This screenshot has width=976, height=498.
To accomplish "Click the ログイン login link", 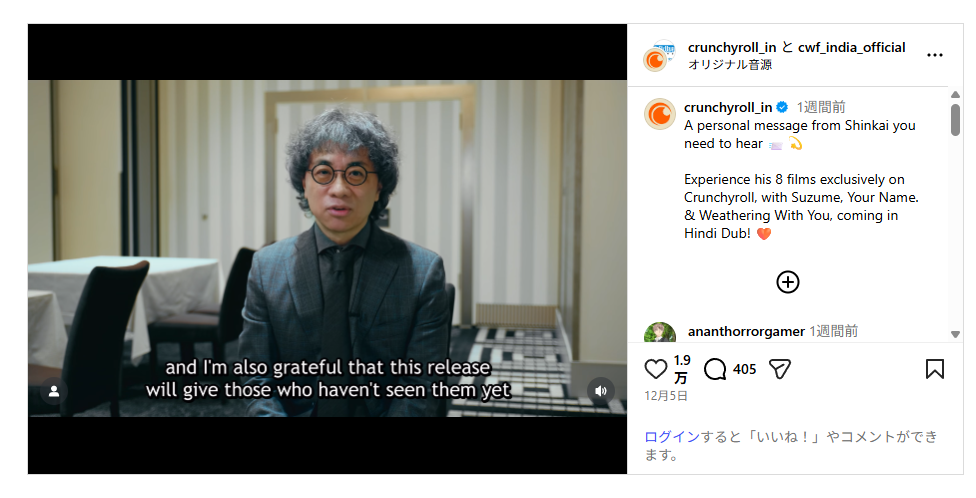I will [x=672, y=437].
